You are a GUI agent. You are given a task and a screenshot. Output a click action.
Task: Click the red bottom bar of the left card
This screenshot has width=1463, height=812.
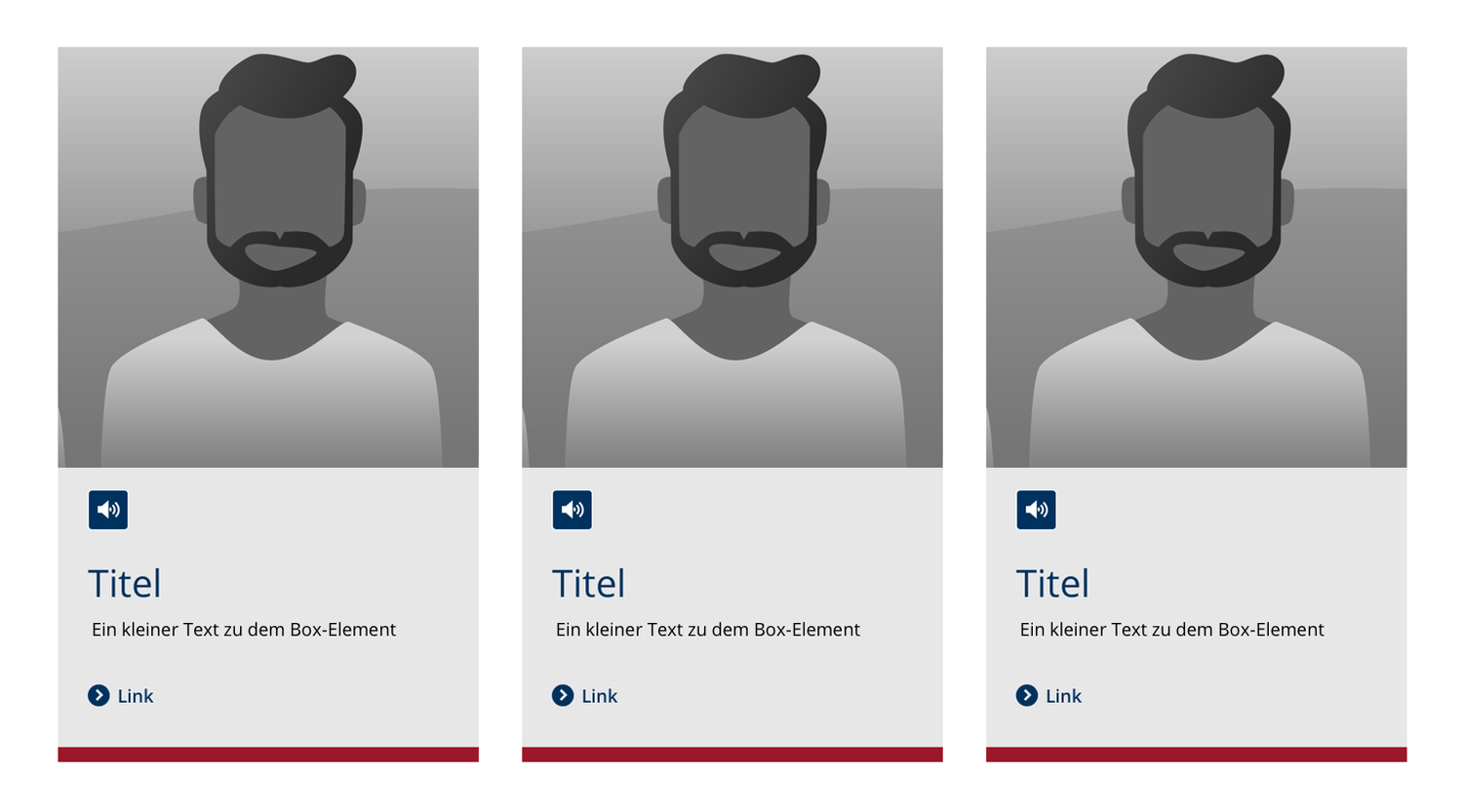tap(268, 754)
